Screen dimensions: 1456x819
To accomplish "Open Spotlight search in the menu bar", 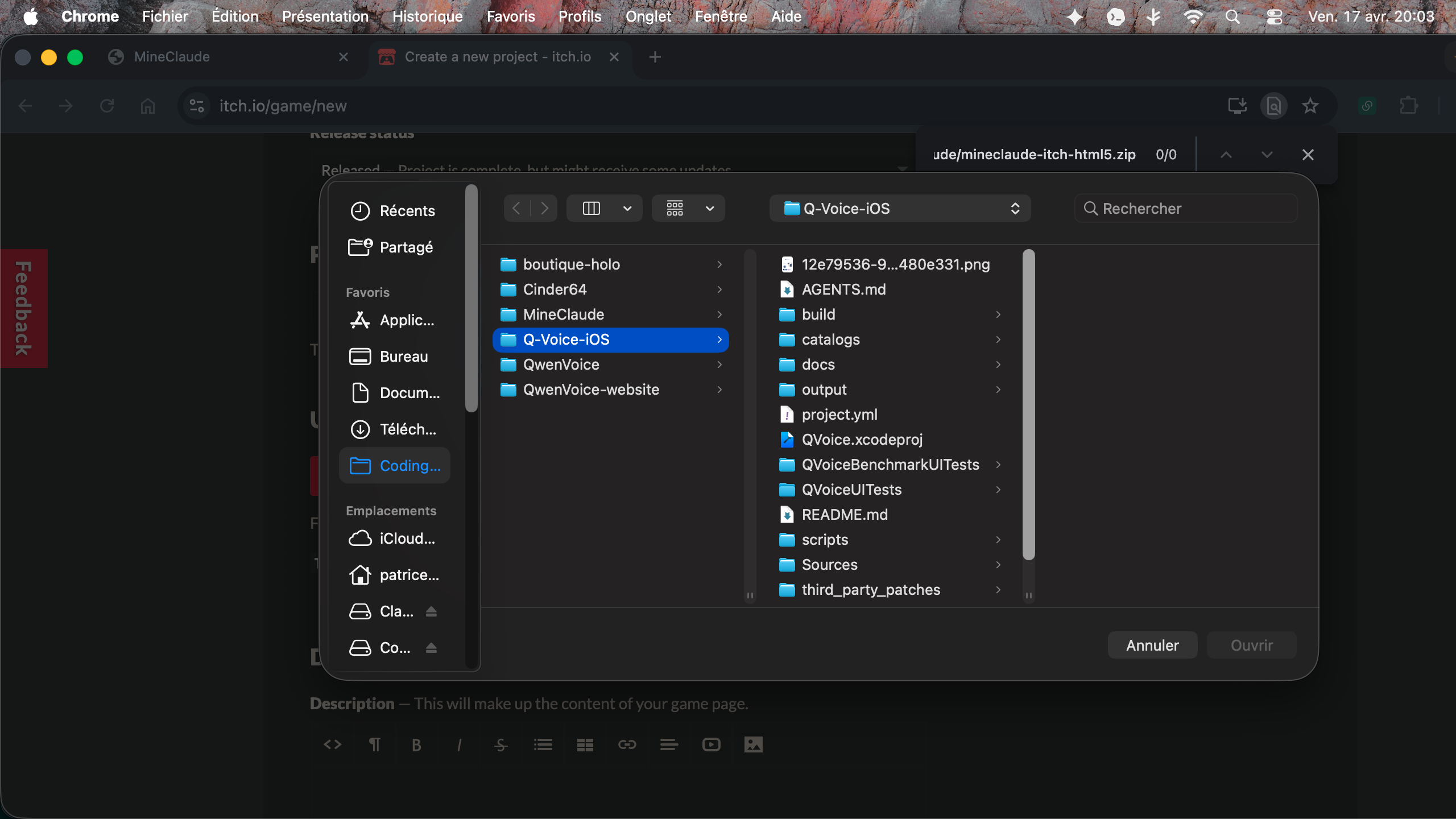I will pyautogui.click(x=1232, y=16).
